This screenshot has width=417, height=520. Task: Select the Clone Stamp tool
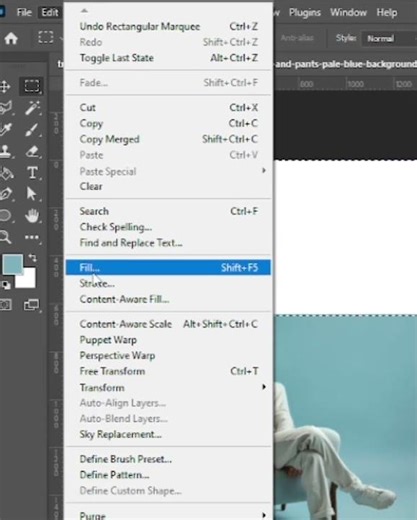coord(5,151)
